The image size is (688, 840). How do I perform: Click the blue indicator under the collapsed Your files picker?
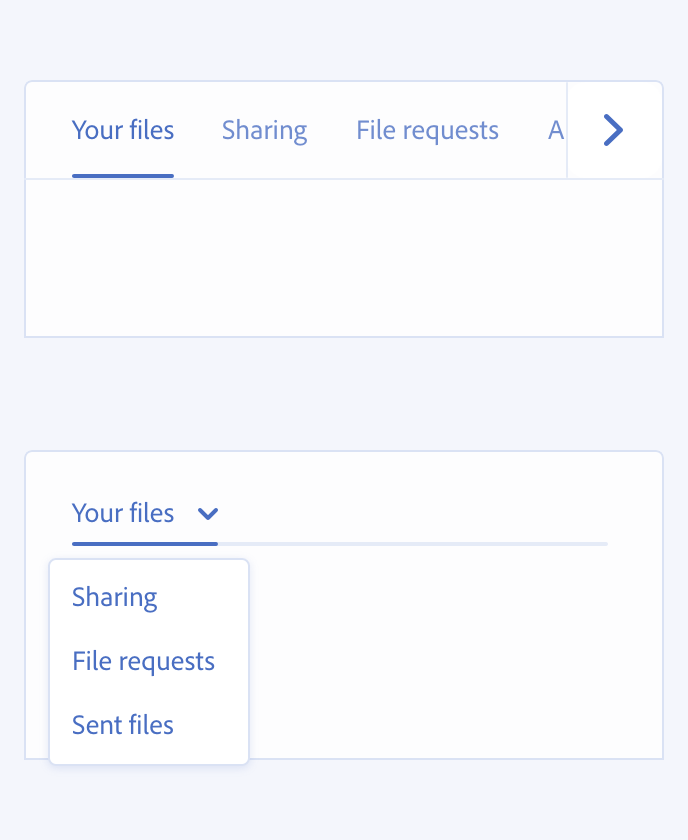click(x=144, y=544)
